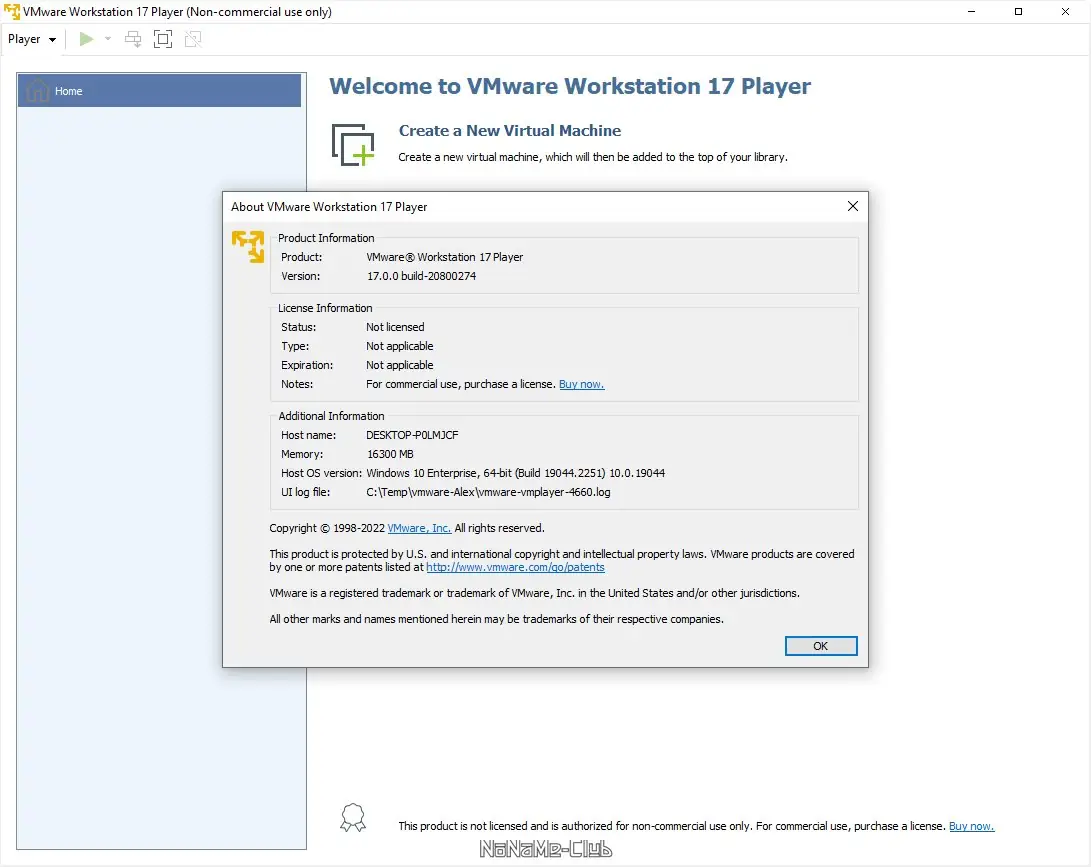Click the Host OS version value text
This screenshot has width=1091, height=867.
point(516,473)
